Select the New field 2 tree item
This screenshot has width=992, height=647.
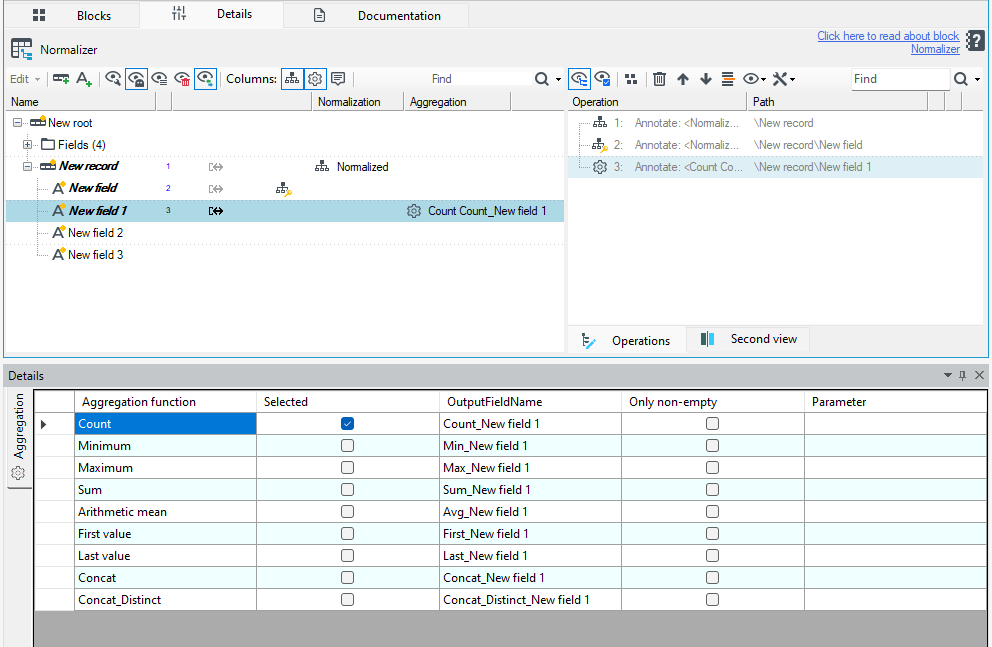96,233
